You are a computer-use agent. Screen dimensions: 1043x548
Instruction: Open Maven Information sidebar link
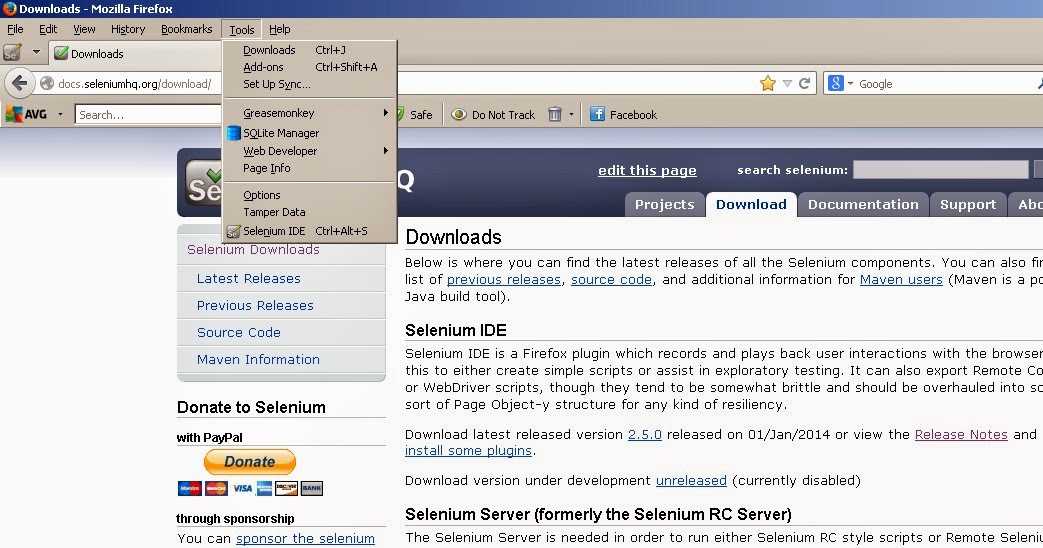pos(258,359)
